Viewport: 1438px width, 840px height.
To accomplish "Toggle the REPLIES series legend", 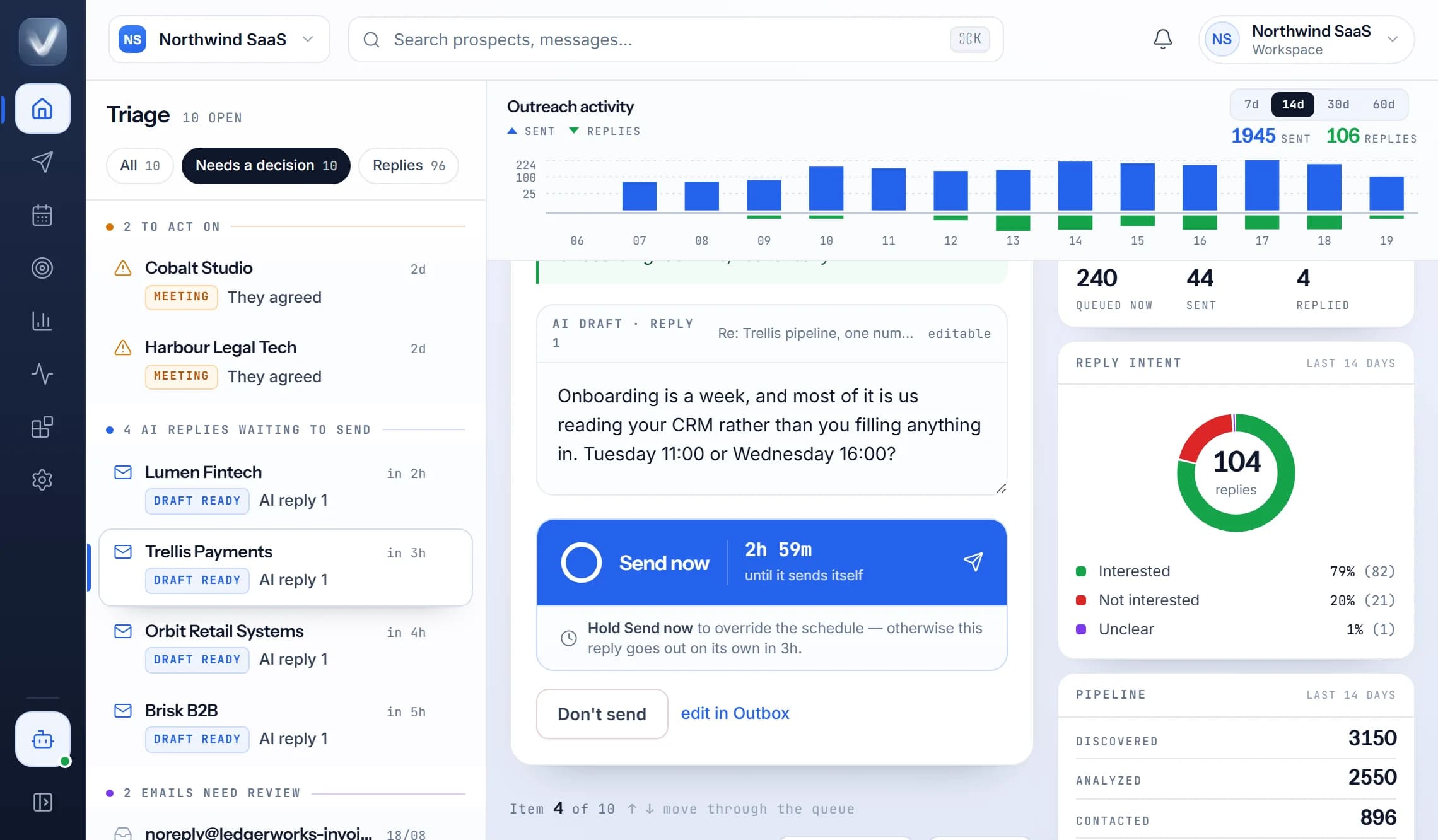I will (x=605, y=131).
